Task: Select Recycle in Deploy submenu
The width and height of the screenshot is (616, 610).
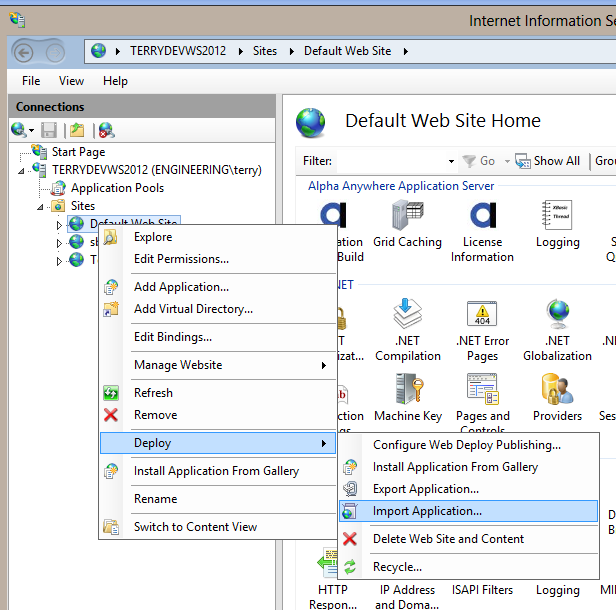Action: tap(468, 567)
